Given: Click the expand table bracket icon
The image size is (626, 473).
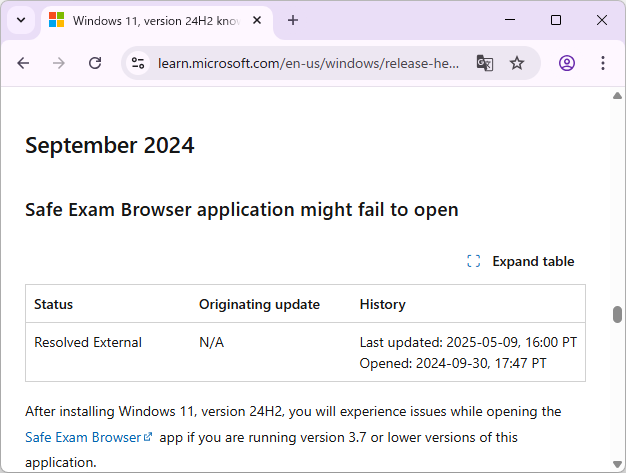Looking at the screenshot, I should [473, 261].
